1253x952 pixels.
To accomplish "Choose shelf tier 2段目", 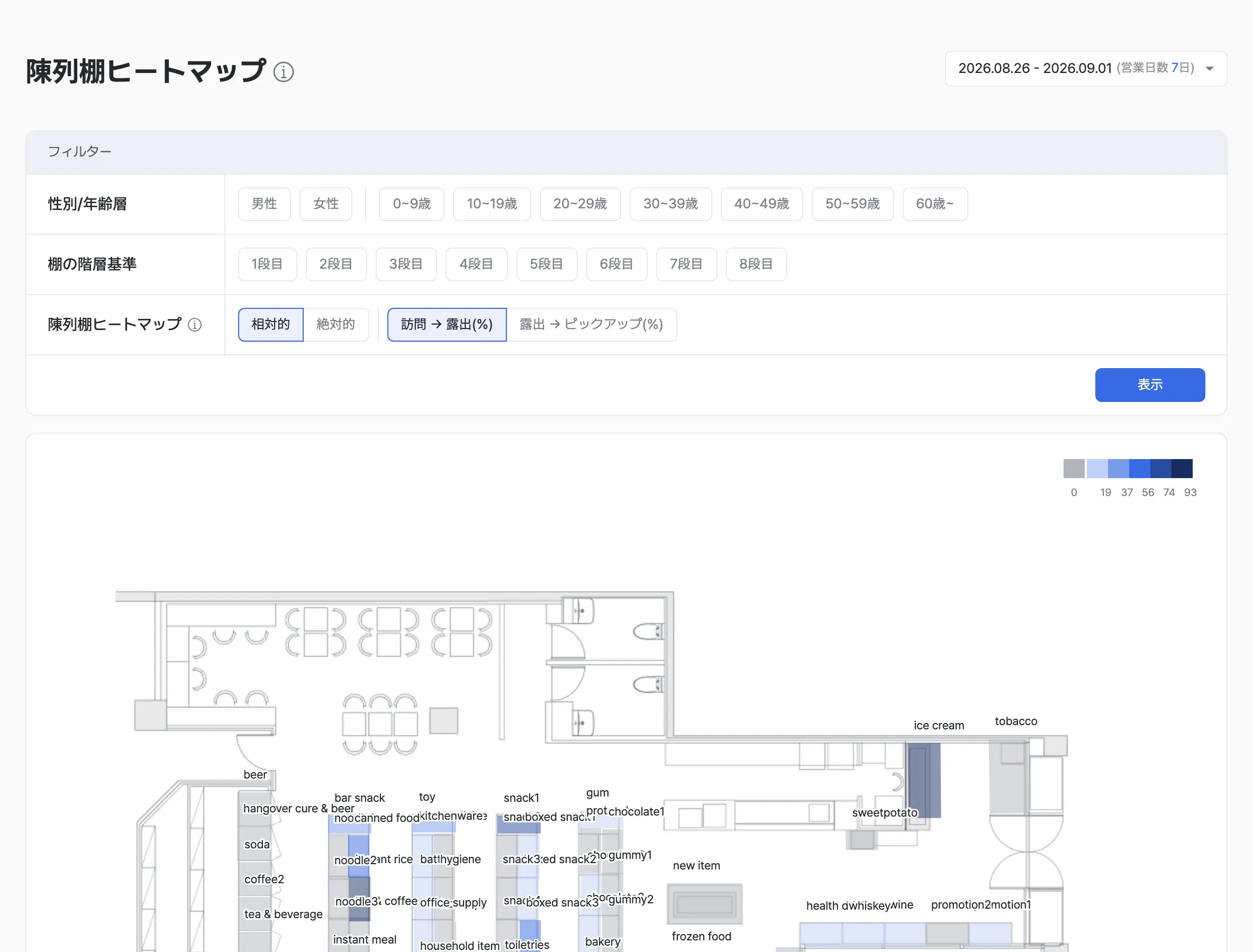I will click(x=336, y=264).
